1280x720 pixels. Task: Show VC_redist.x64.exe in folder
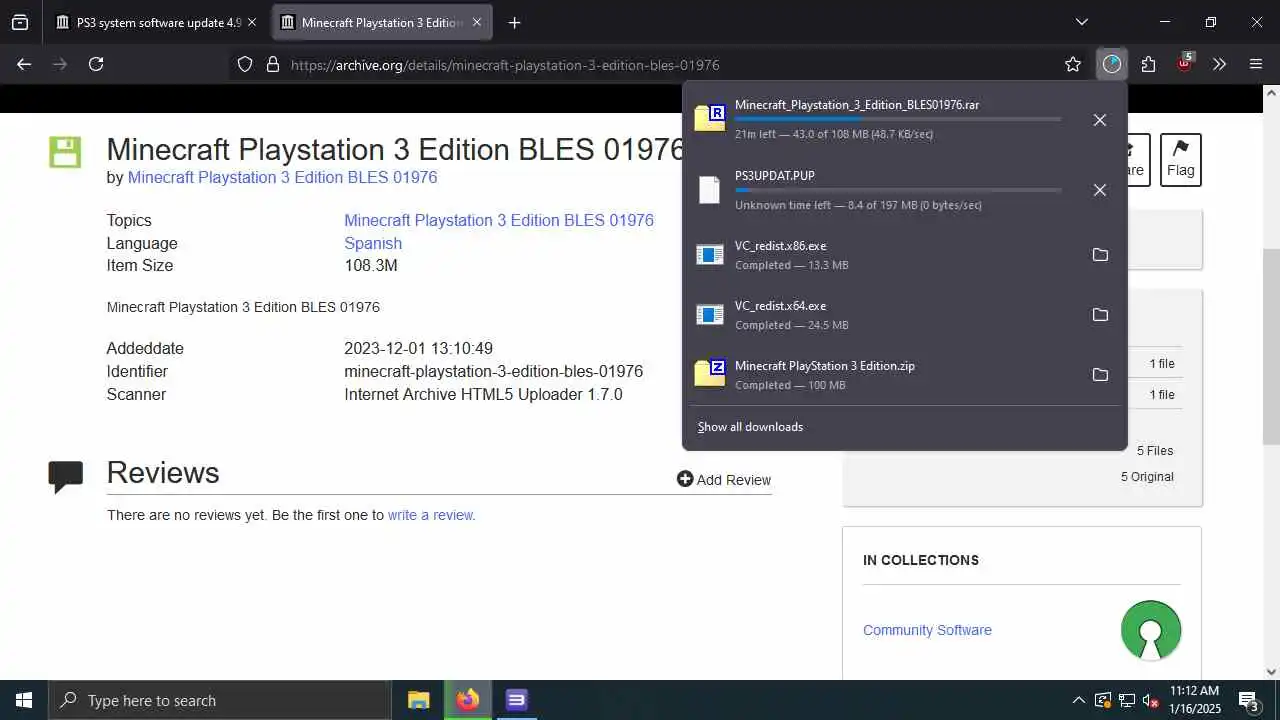[1100, 315]
